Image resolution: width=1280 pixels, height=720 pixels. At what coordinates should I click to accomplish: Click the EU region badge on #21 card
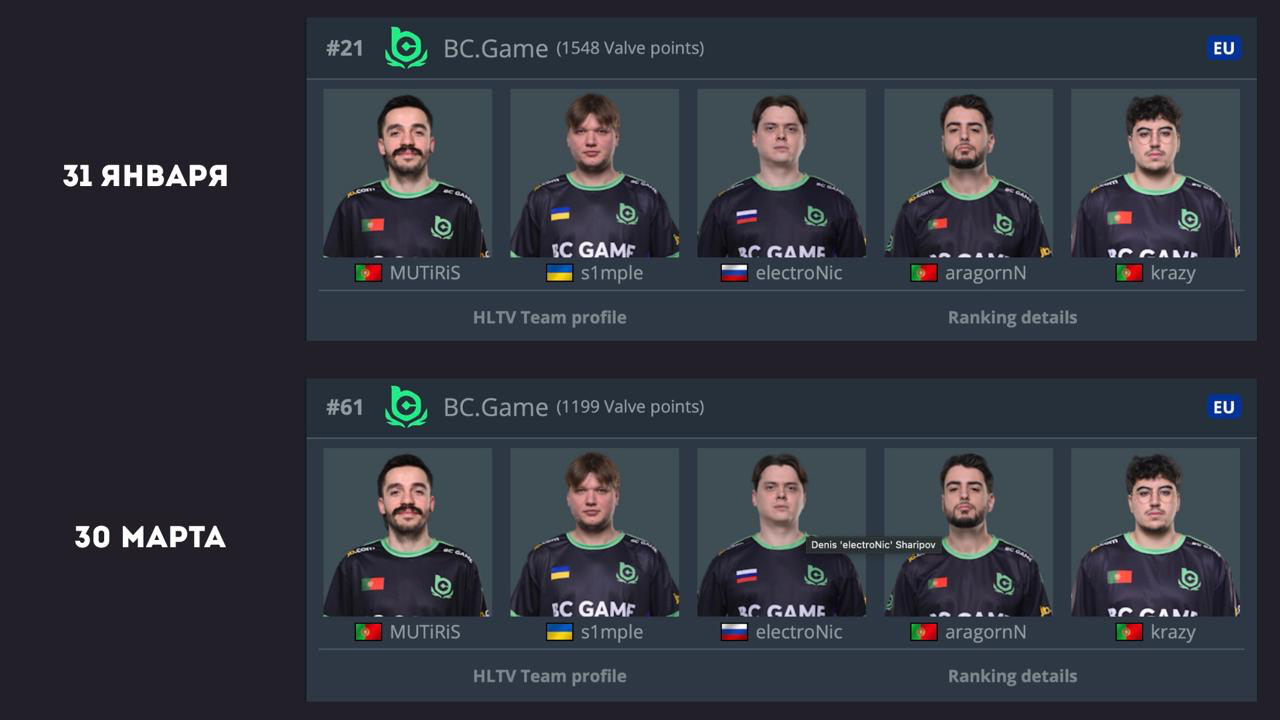coord(1224,48)
